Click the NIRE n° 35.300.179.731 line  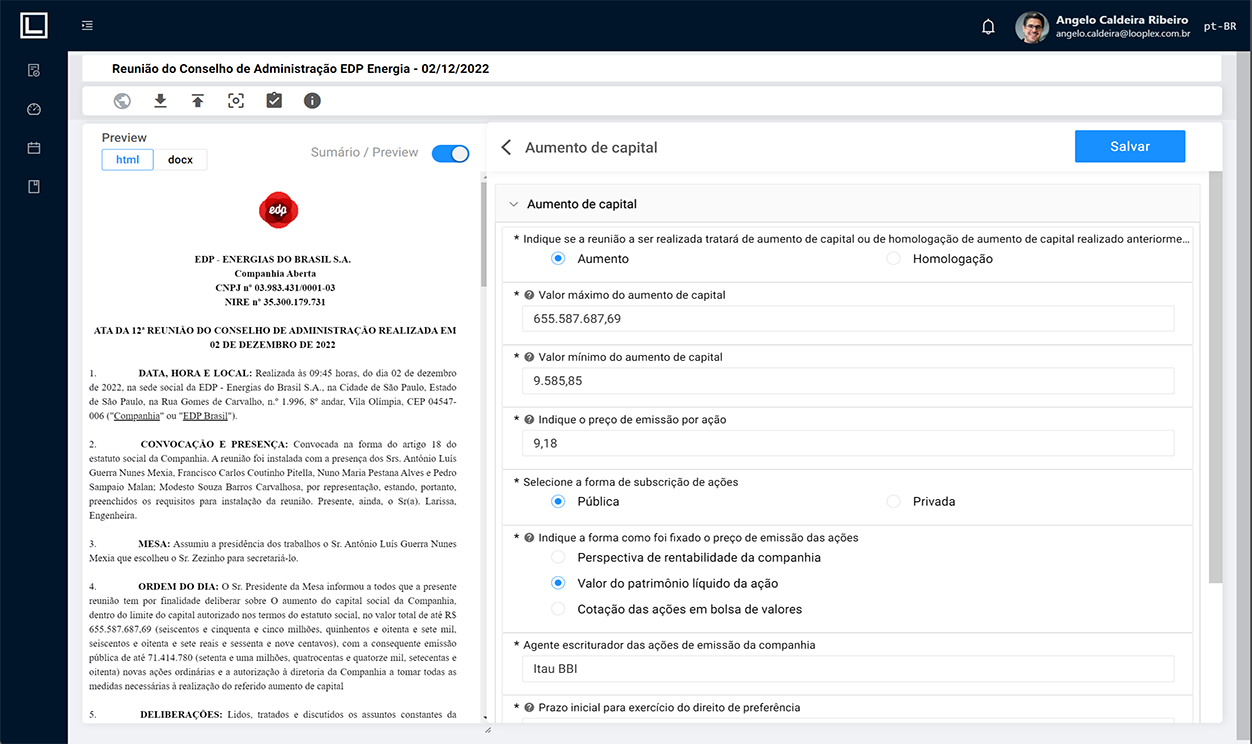[275, 302]
